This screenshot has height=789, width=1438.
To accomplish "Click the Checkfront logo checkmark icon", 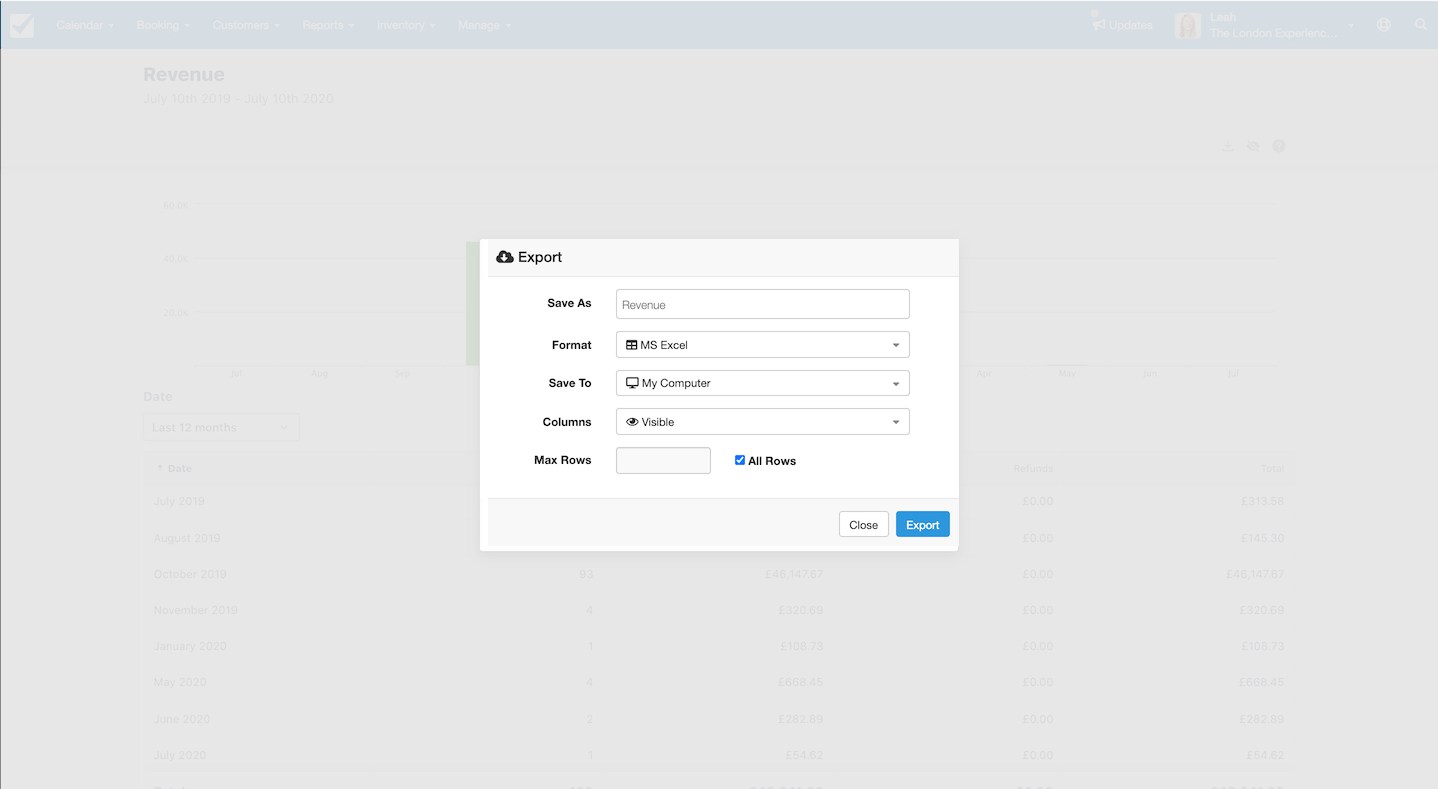I will [x=22, y=25].
